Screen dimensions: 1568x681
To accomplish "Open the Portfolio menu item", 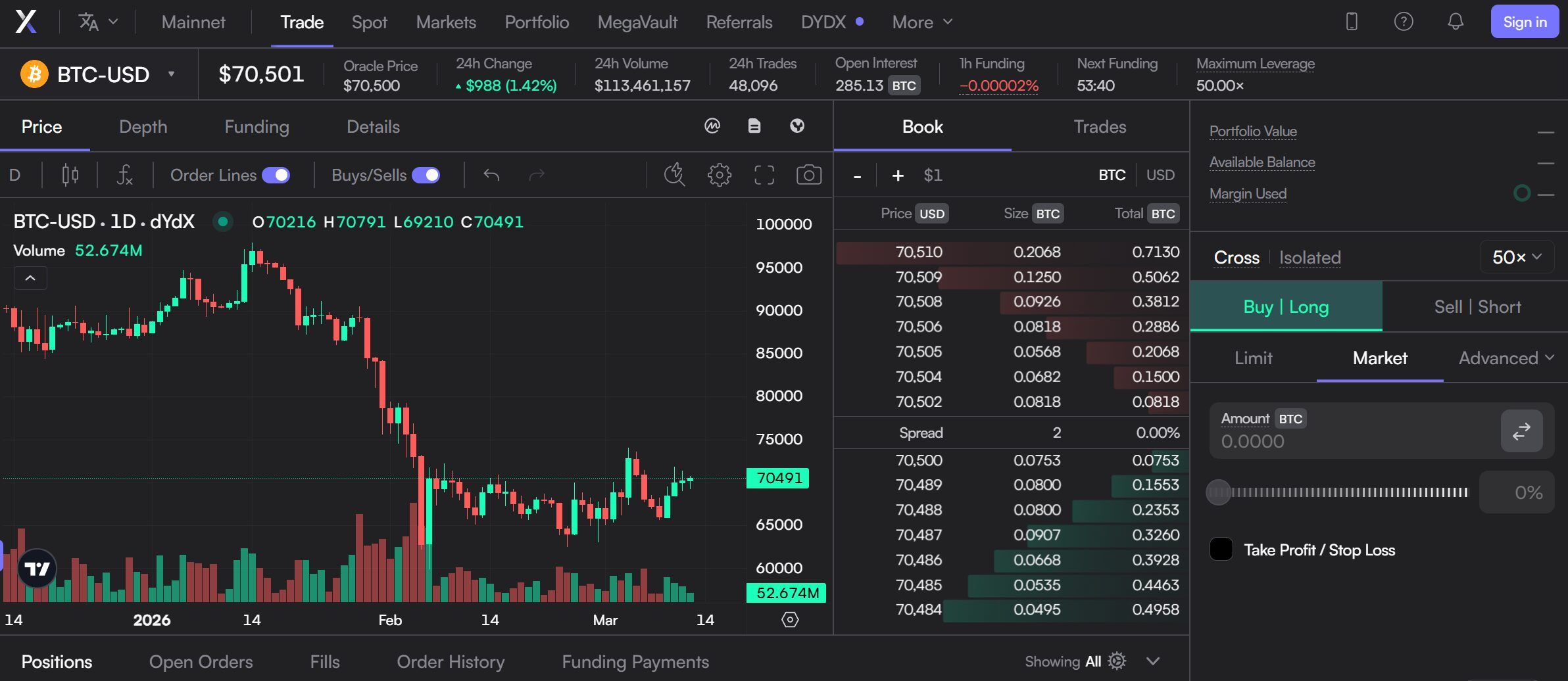I will [537, 22].
